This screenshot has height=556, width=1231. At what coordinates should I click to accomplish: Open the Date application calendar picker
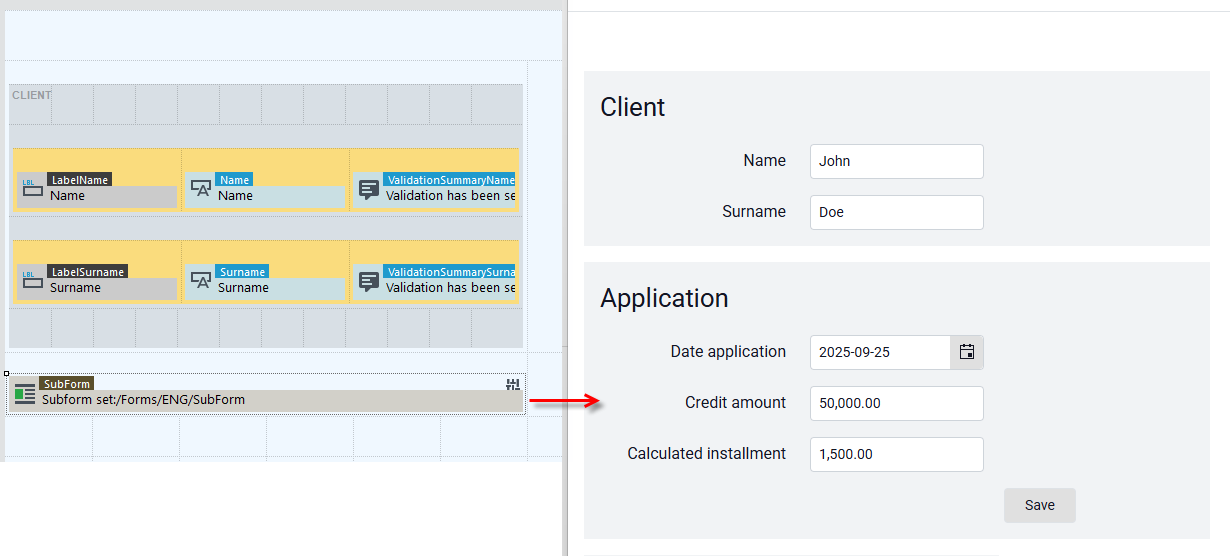pos(967,352)
